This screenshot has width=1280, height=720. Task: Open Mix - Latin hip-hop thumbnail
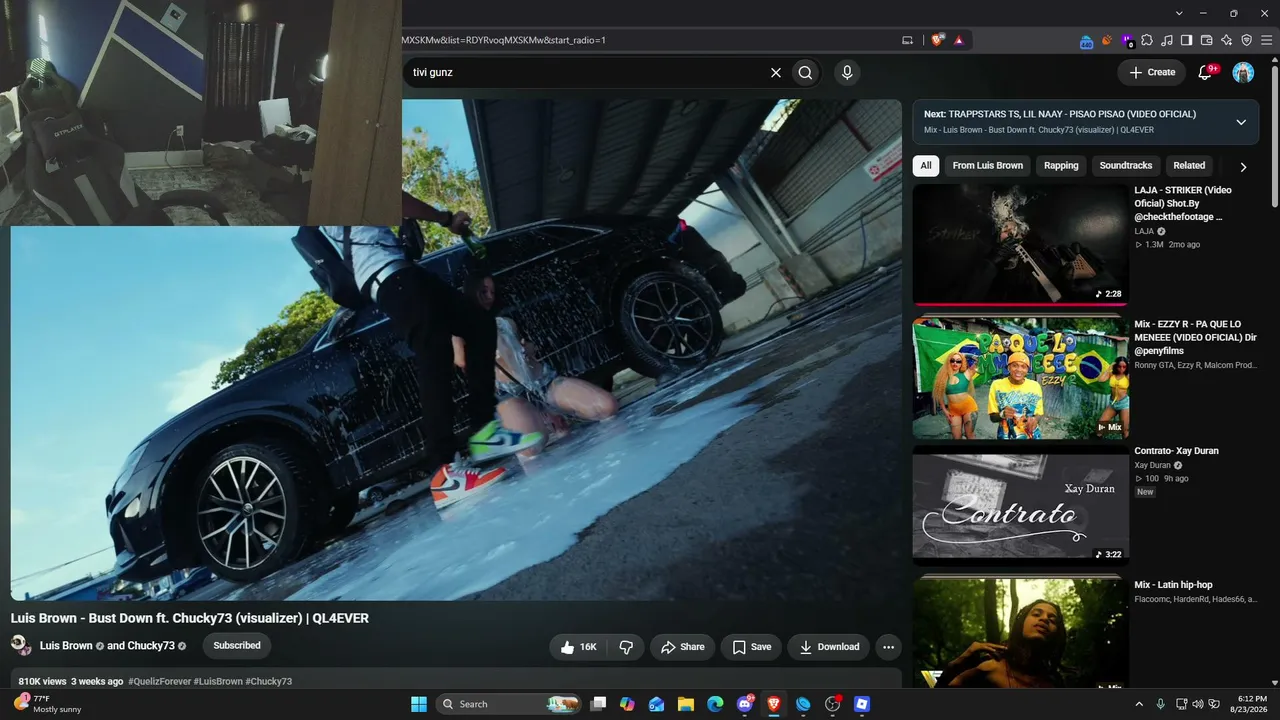[1020, 633]
